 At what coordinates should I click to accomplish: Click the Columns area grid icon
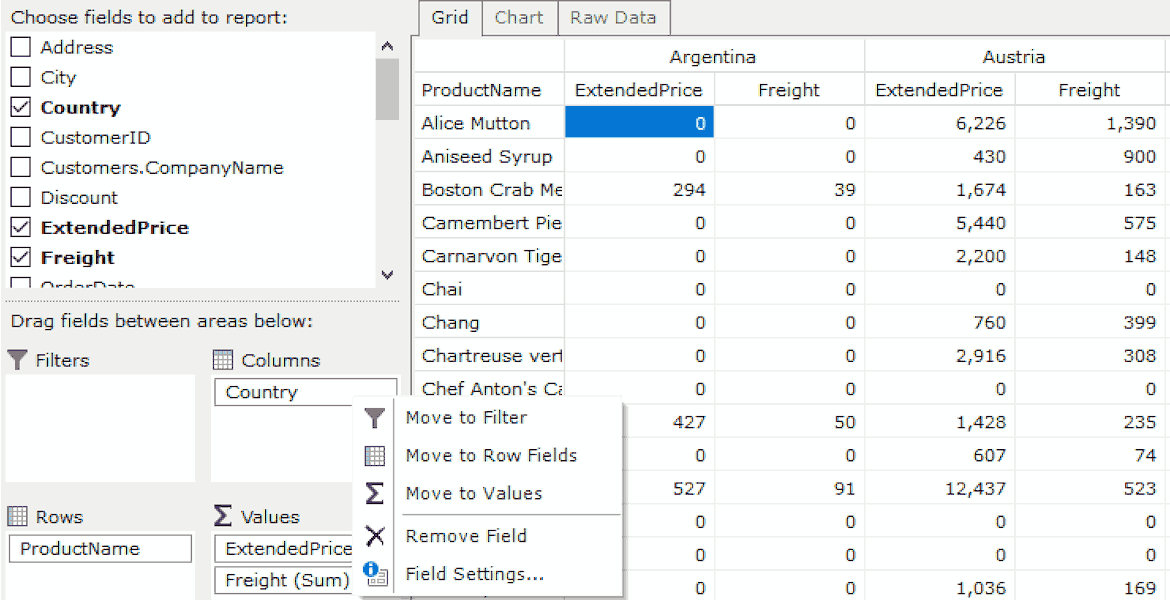tap(224, 360)
